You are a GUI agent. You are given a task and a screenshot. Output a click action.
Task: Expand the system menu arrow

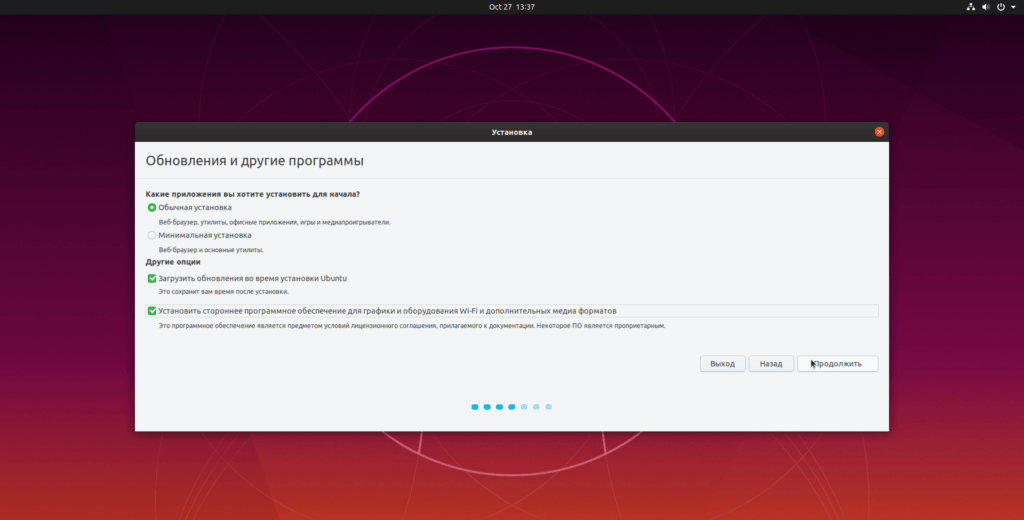point(1014,7)
